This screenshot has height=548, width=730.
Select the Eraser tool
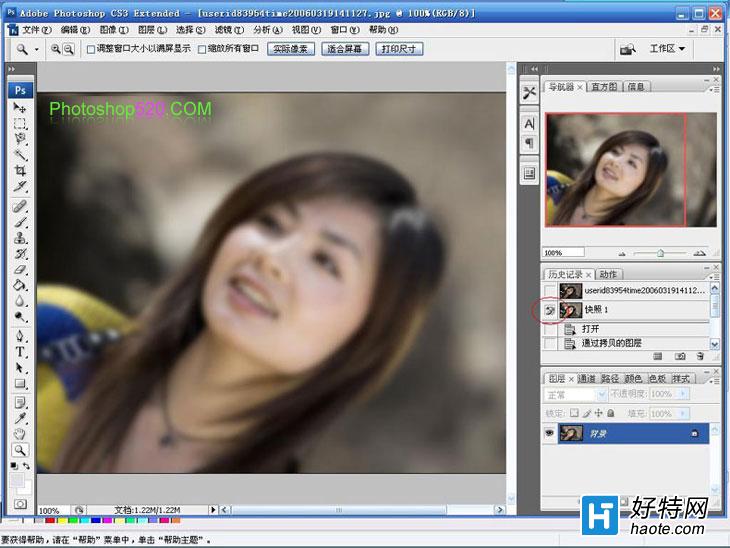(x=20, y=269)
